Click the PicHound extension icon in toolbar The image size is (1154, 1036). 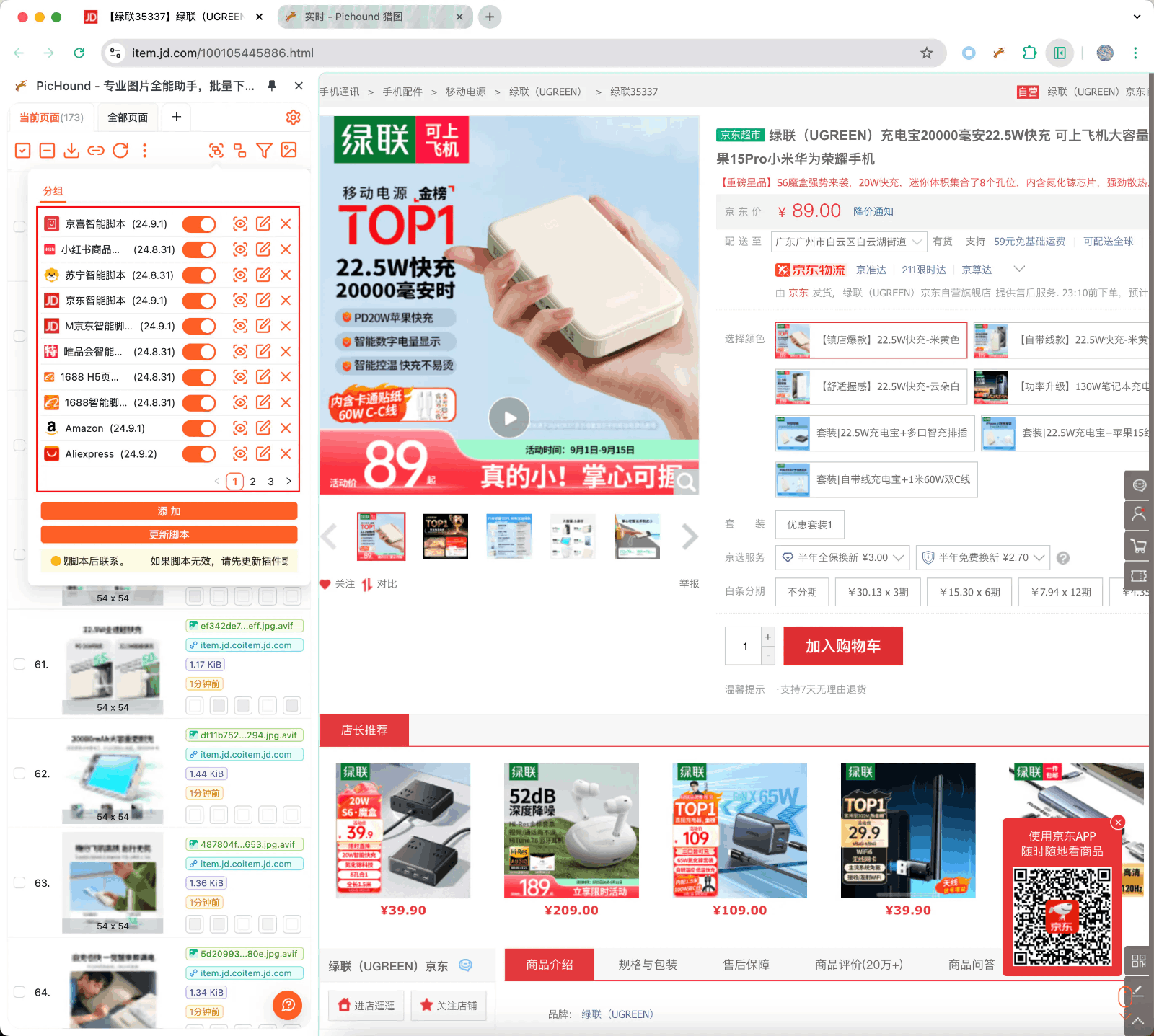(x=999, y=53)
